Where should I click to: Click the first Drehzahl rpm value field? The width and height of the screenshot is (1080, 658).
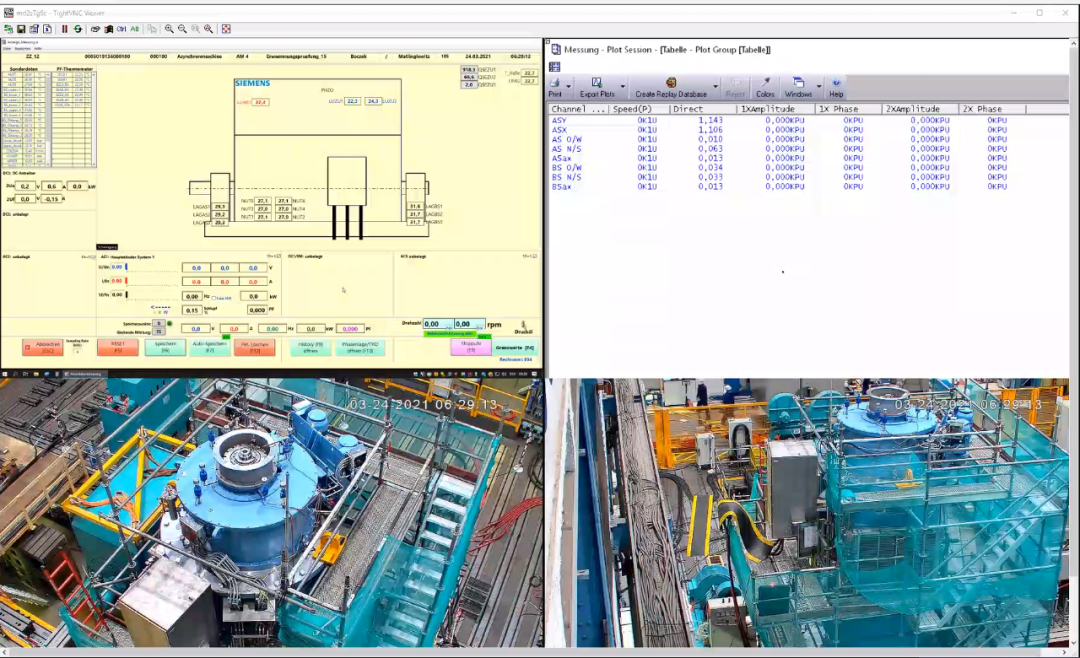[436, 325]
